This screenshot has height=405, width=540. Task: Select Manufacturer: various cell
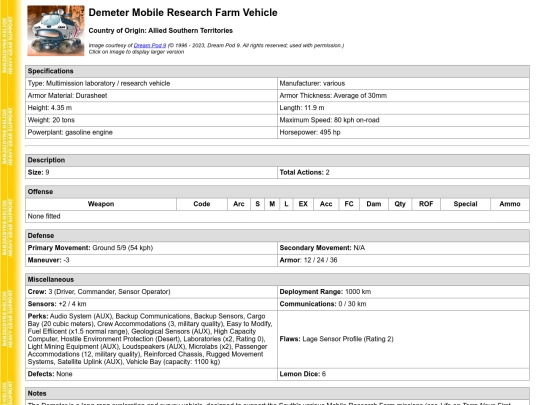click(x=403, y=84)
